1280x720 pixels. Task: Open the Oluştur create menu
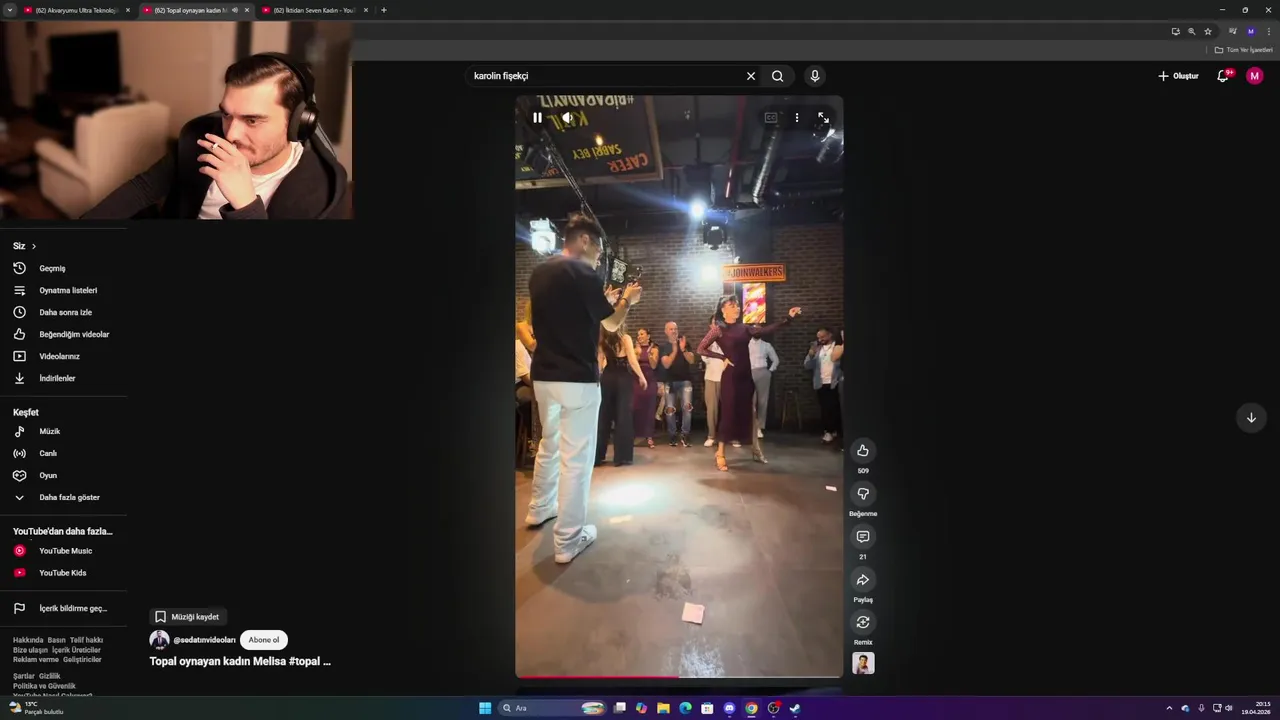1178,76
